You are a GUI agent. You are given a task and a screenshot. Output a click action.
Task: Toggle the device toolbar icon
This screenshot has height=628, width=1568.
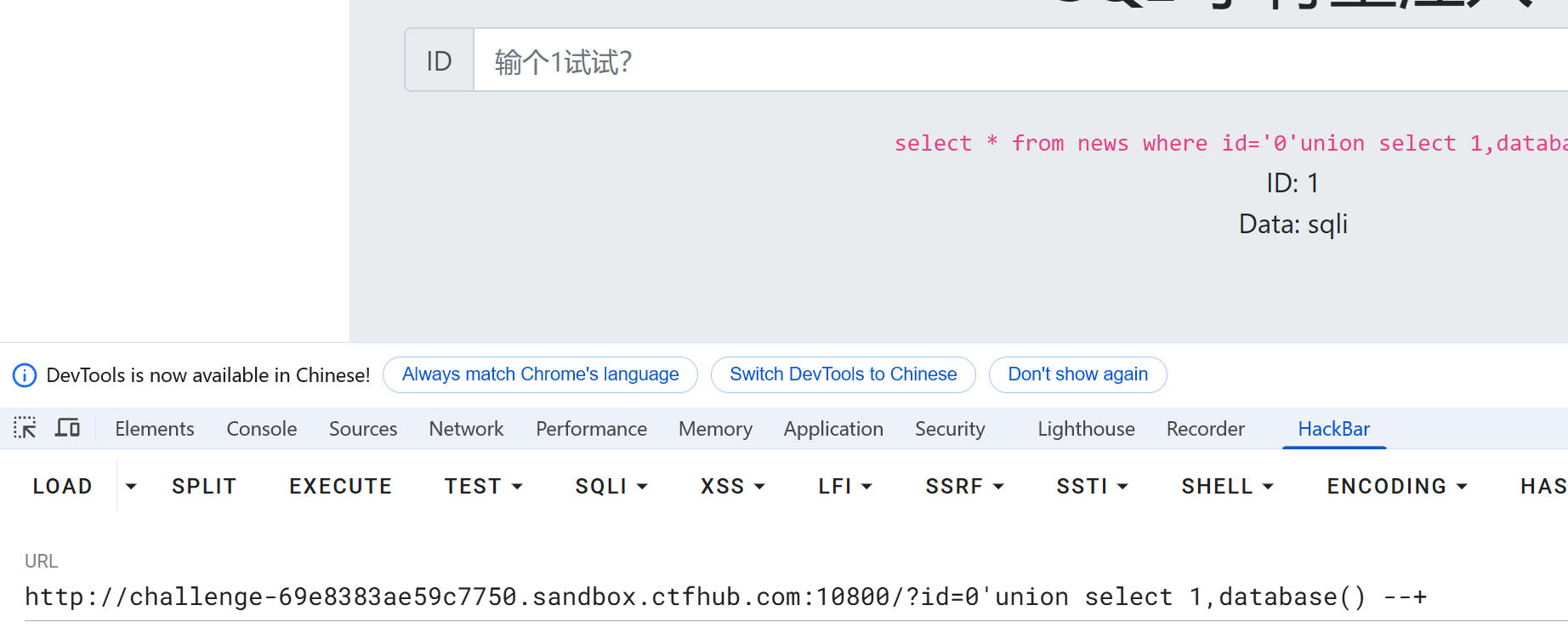(67, 428)
